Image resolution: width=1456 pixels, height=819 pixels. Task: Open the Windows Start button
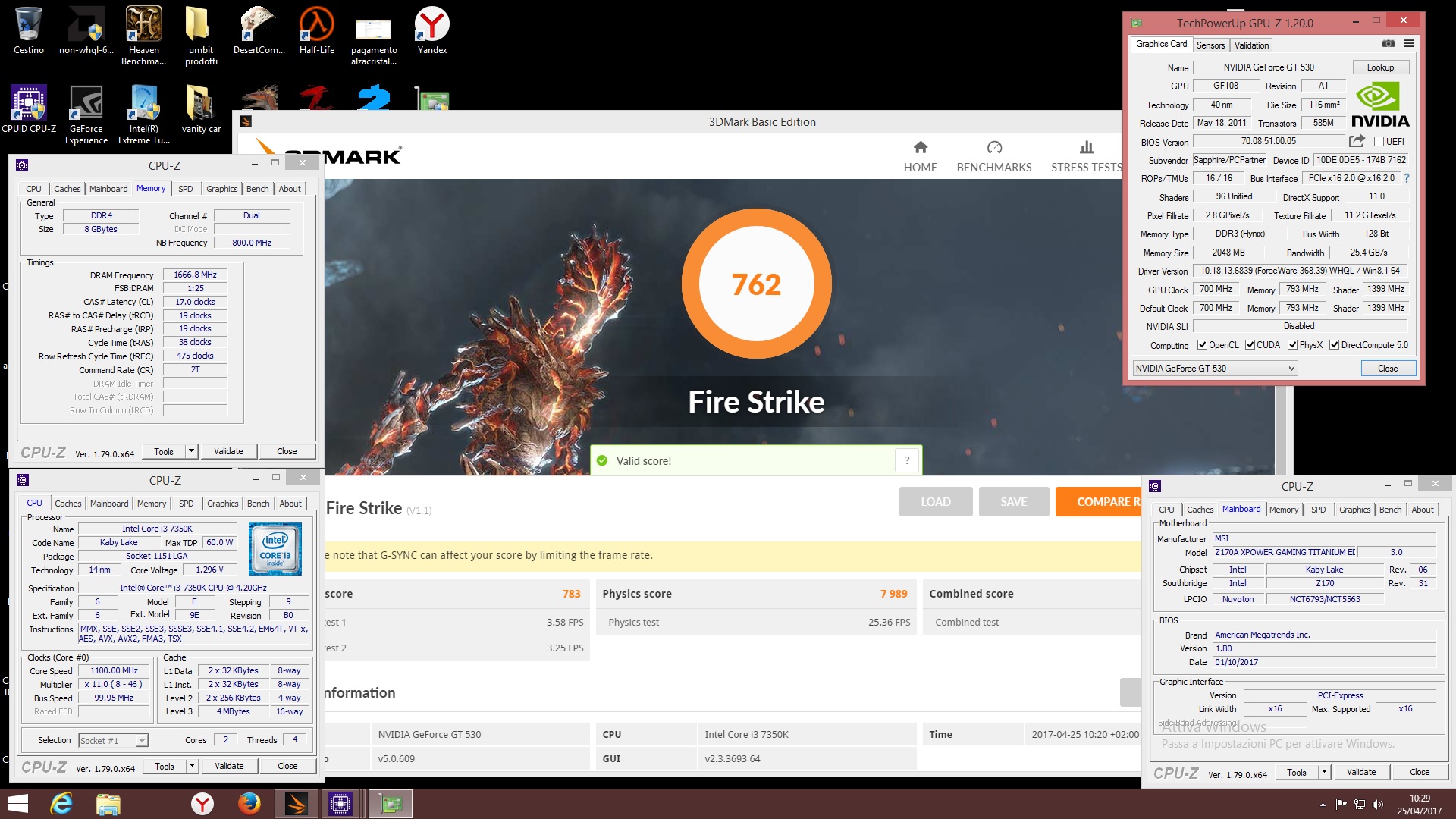[x=17, y=804]
